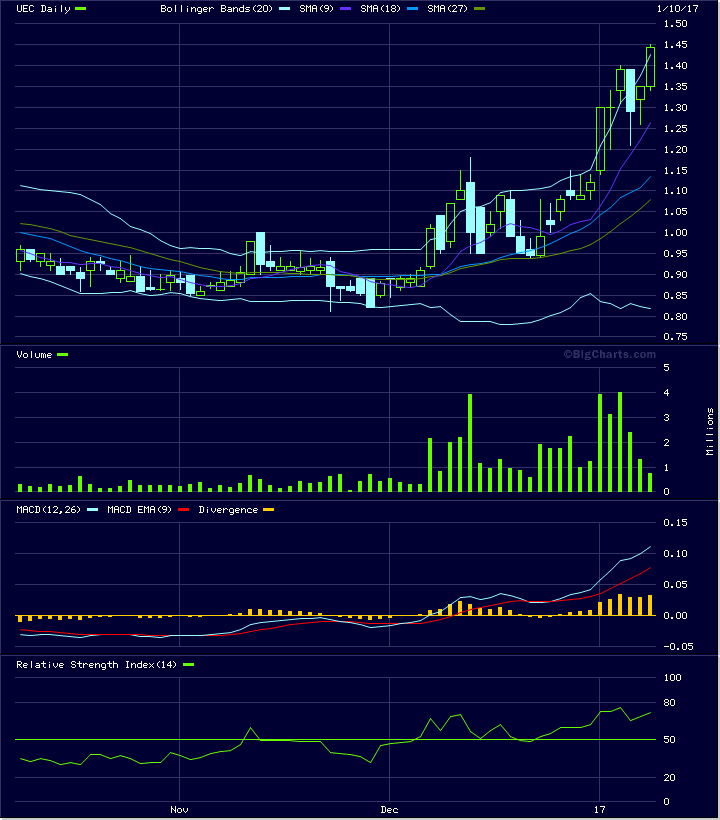Click the 1.50 price axis label

click(x=676, y=24)
